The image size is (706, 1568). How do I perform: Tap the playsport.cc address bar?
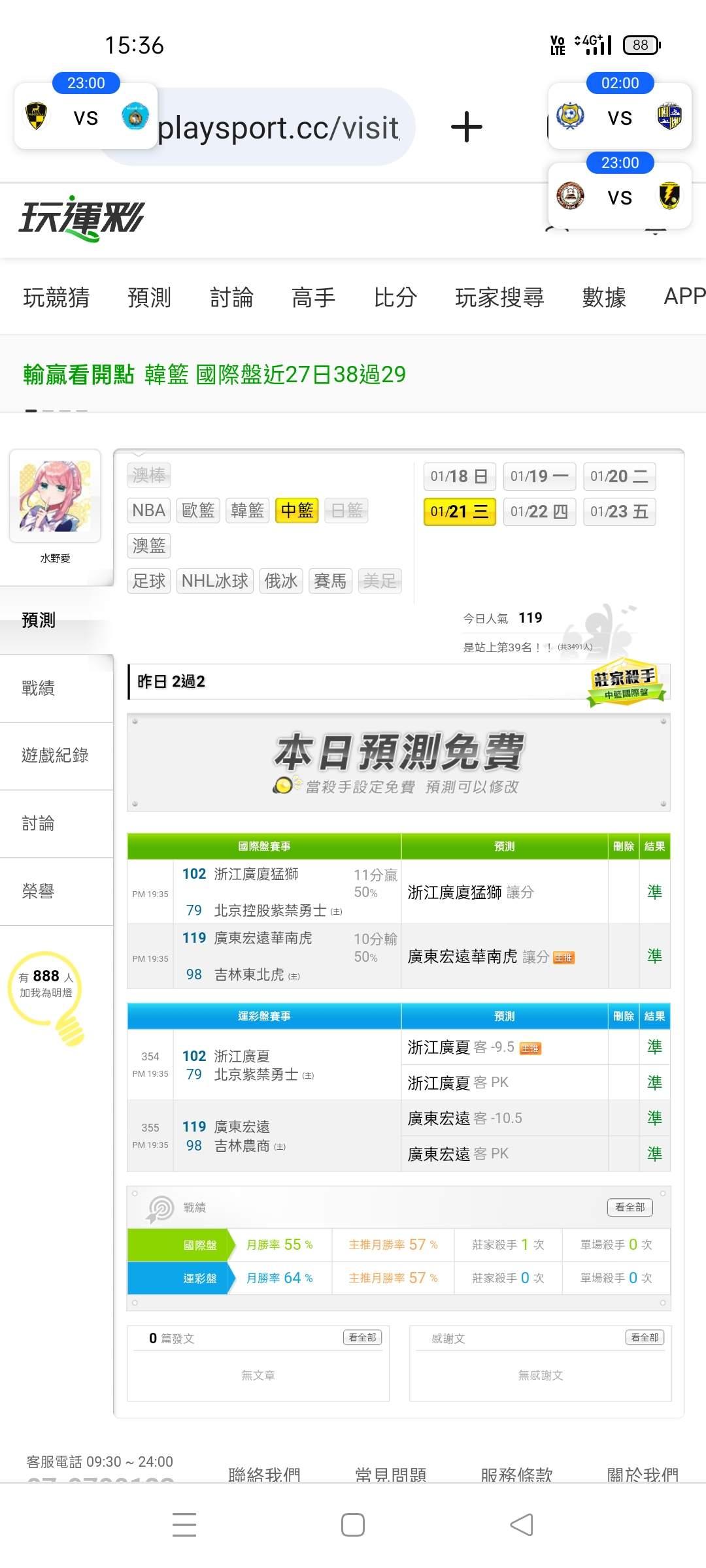(278, 127)
